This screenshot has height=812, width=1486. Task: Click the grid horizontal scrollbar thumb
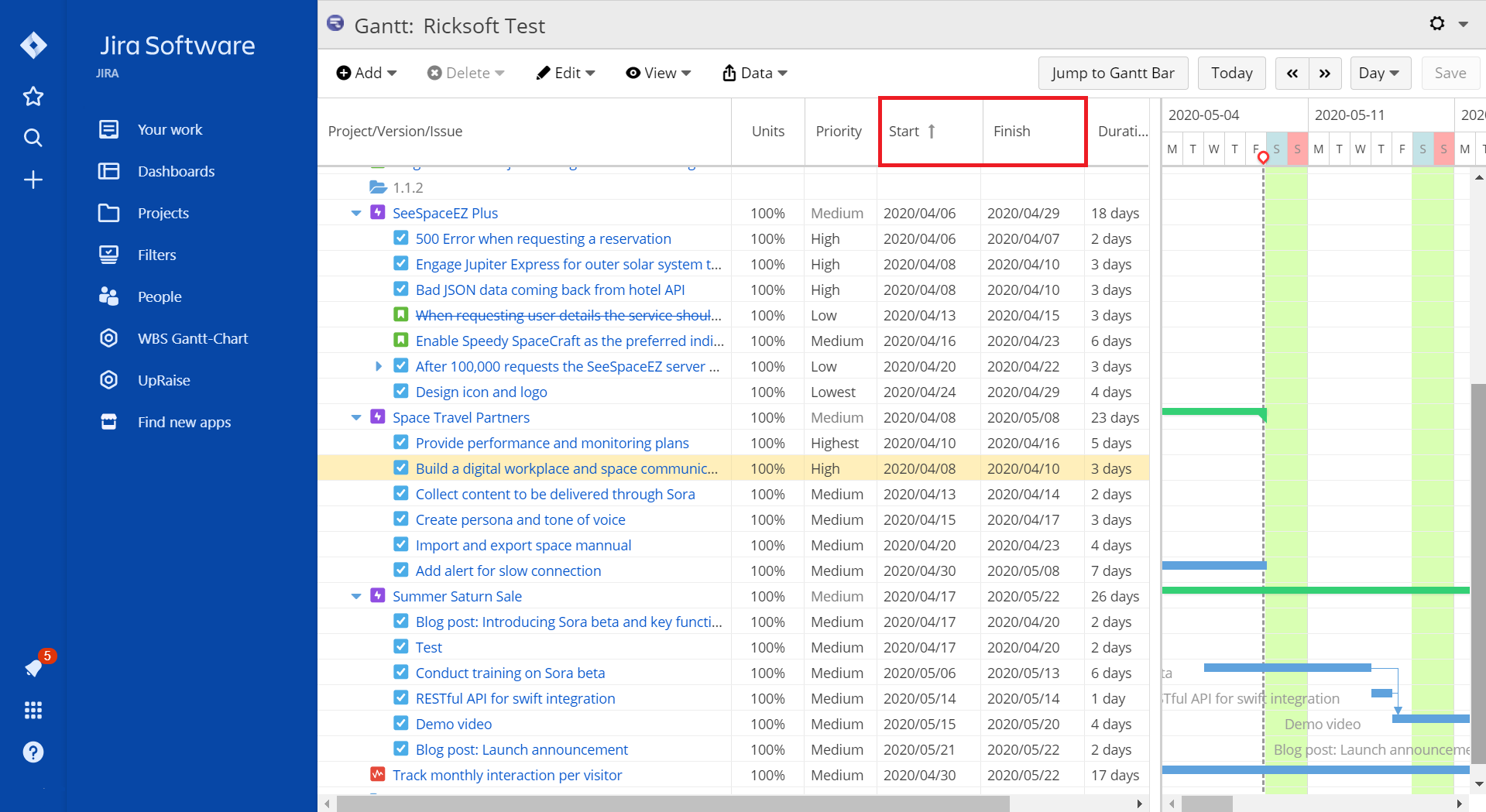672,803
